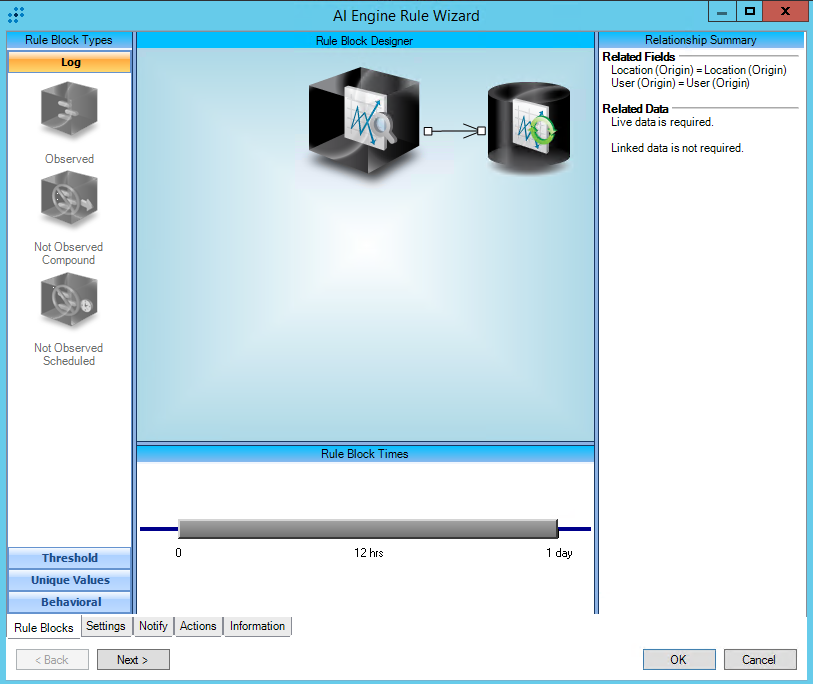Confirm the rule with OK button

point(678,659)
